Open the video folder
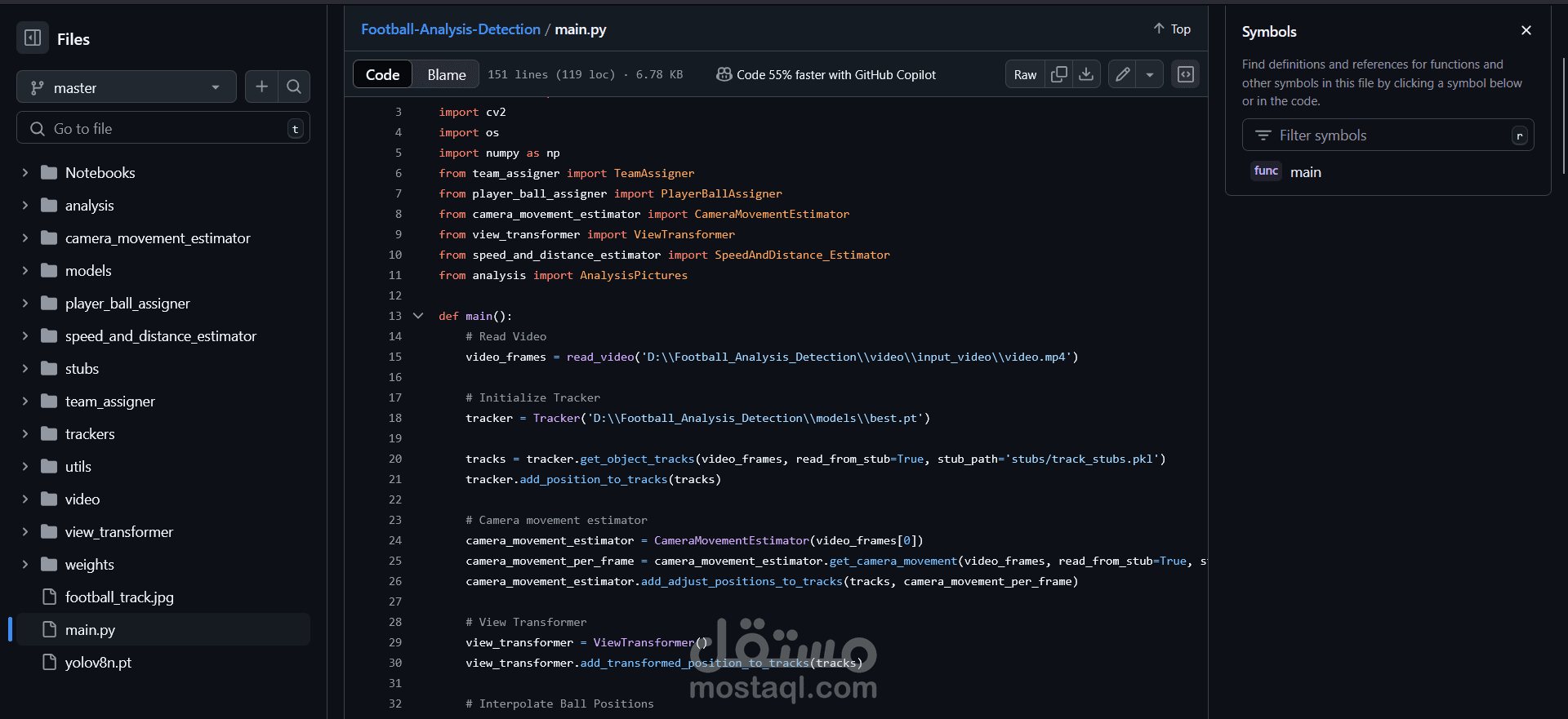 coord(82,499)
